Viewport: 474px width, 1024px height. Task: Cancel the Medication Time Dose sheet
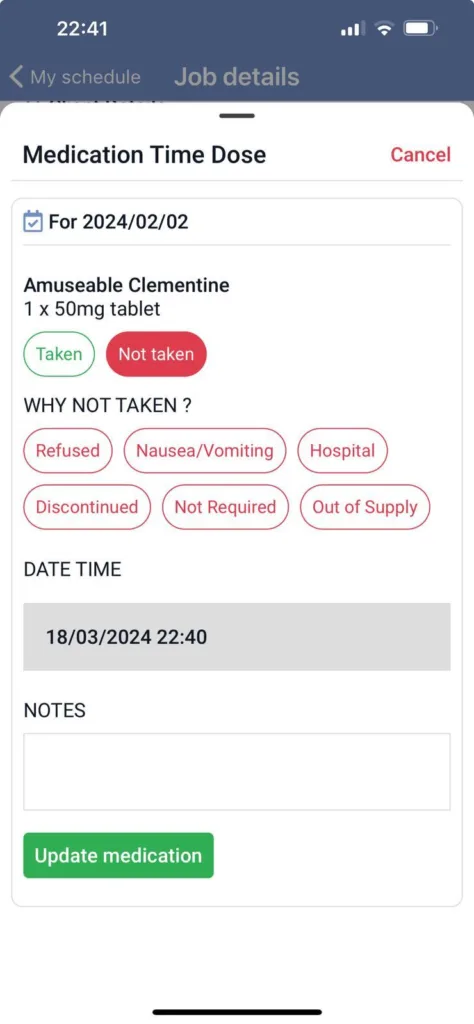420,155
